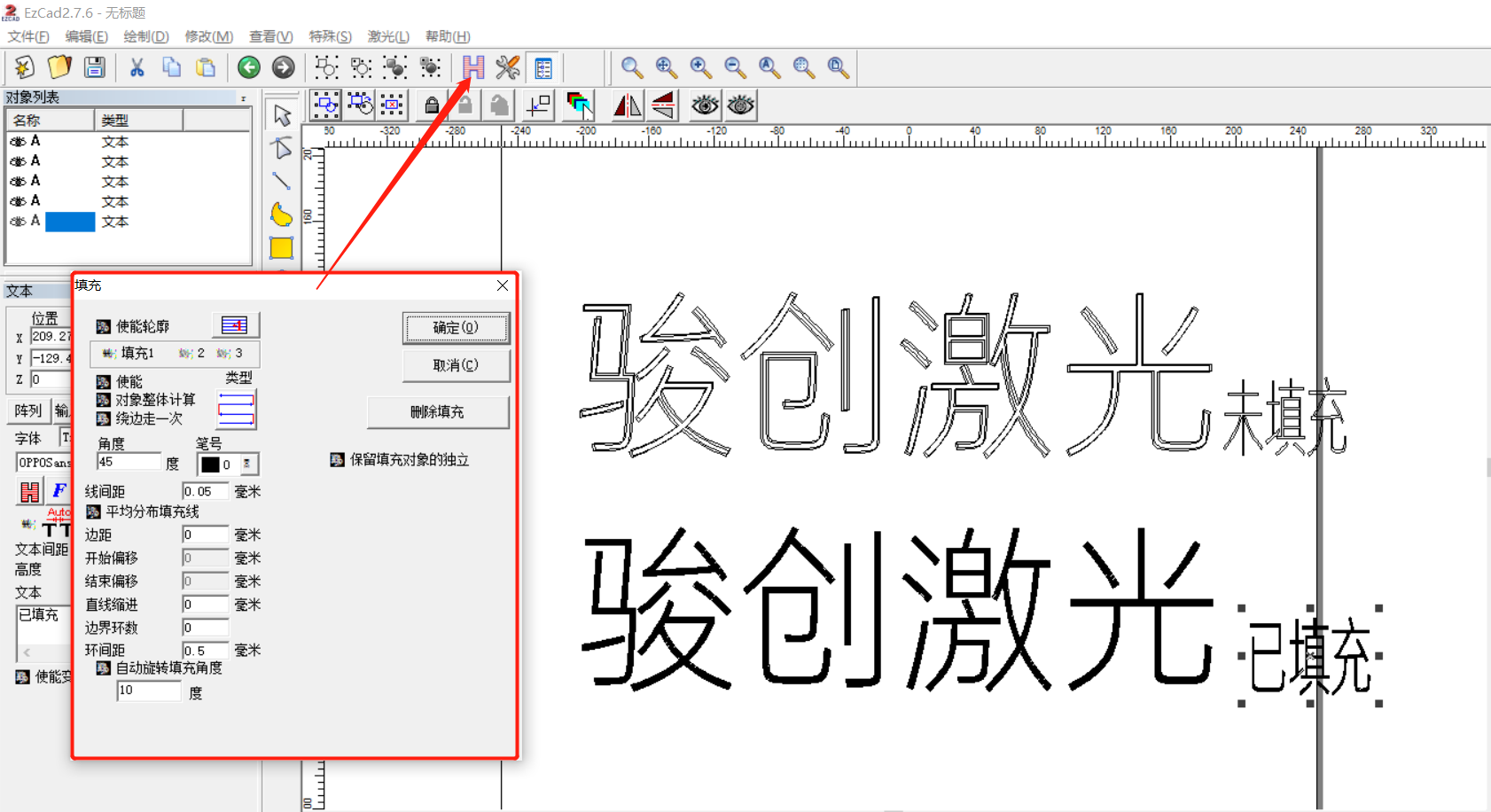Viewport: 1491px width, 812px height.
Task: Toggle the 平均分布填充线 checkbox
Action: [93, 512]
